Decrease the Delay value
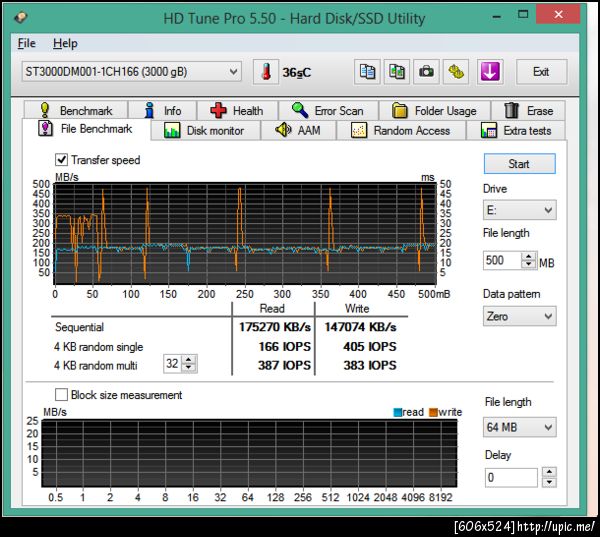Image resolution: width=600 pixels, height=537 pixels. coord(549,482)
